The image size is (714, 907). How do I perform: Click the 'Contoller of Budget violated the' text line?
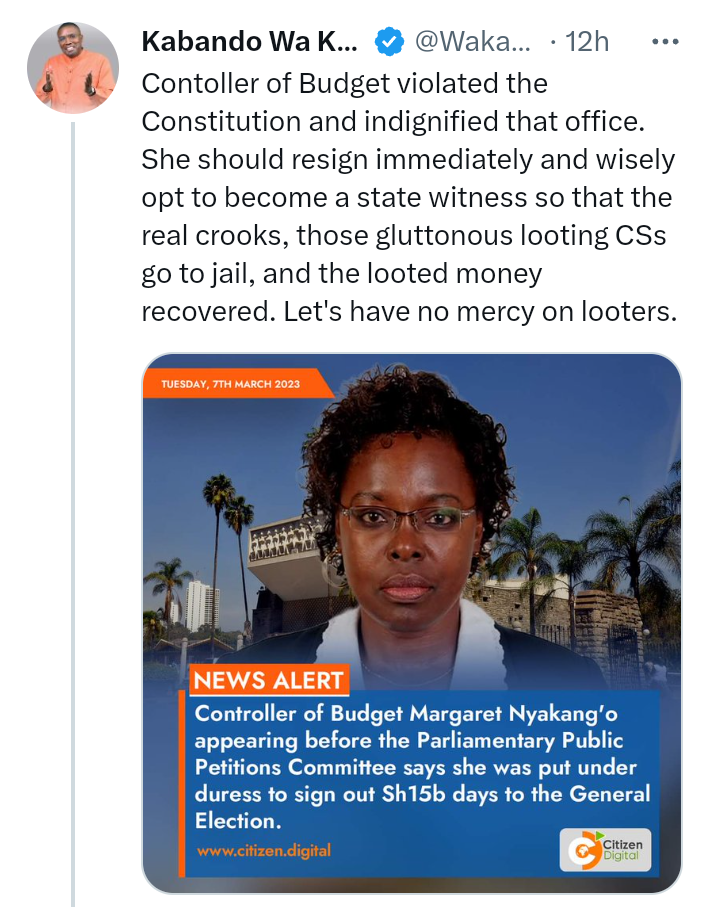pyautogui.click(x=344, y=84)
